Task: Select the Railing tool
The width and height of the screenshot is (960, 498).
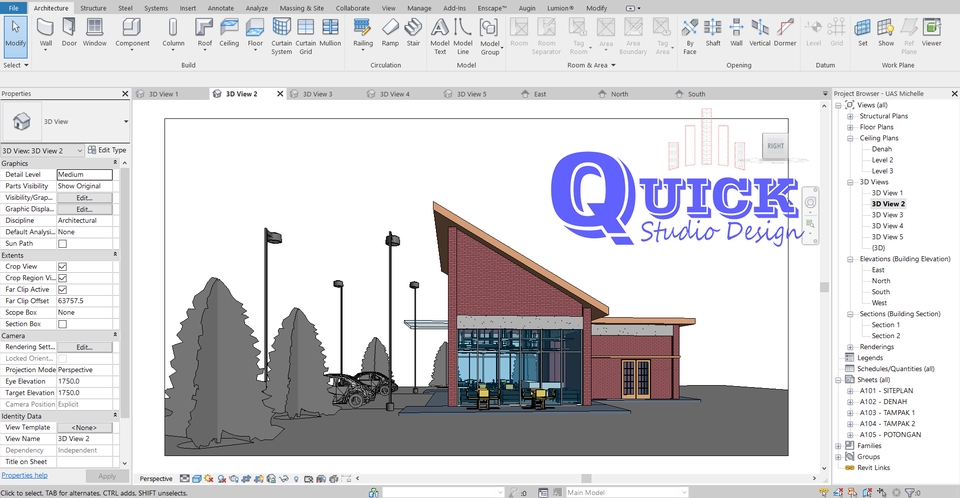Action: tap(362, 32)
